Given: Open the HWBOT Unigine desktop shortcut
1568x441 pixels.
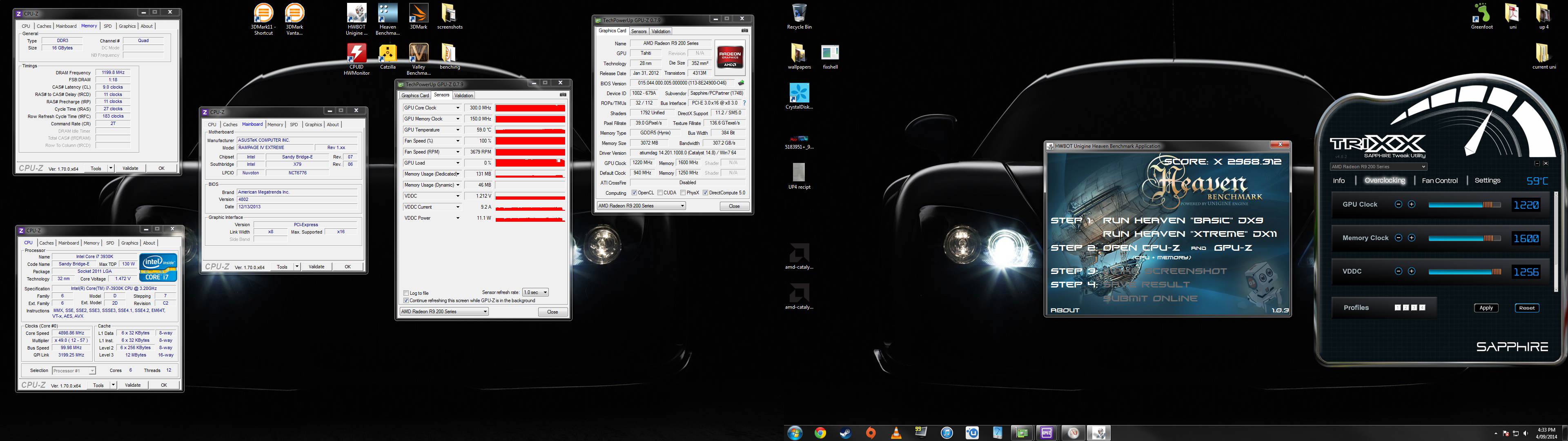Looking at the screenshot, I should 357,19.
